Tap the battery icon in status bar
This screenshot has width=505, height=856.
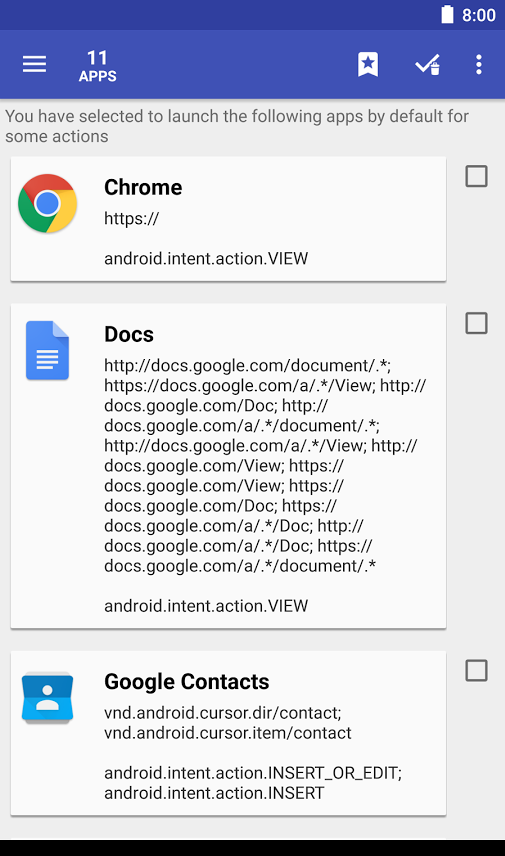(447, 15)
